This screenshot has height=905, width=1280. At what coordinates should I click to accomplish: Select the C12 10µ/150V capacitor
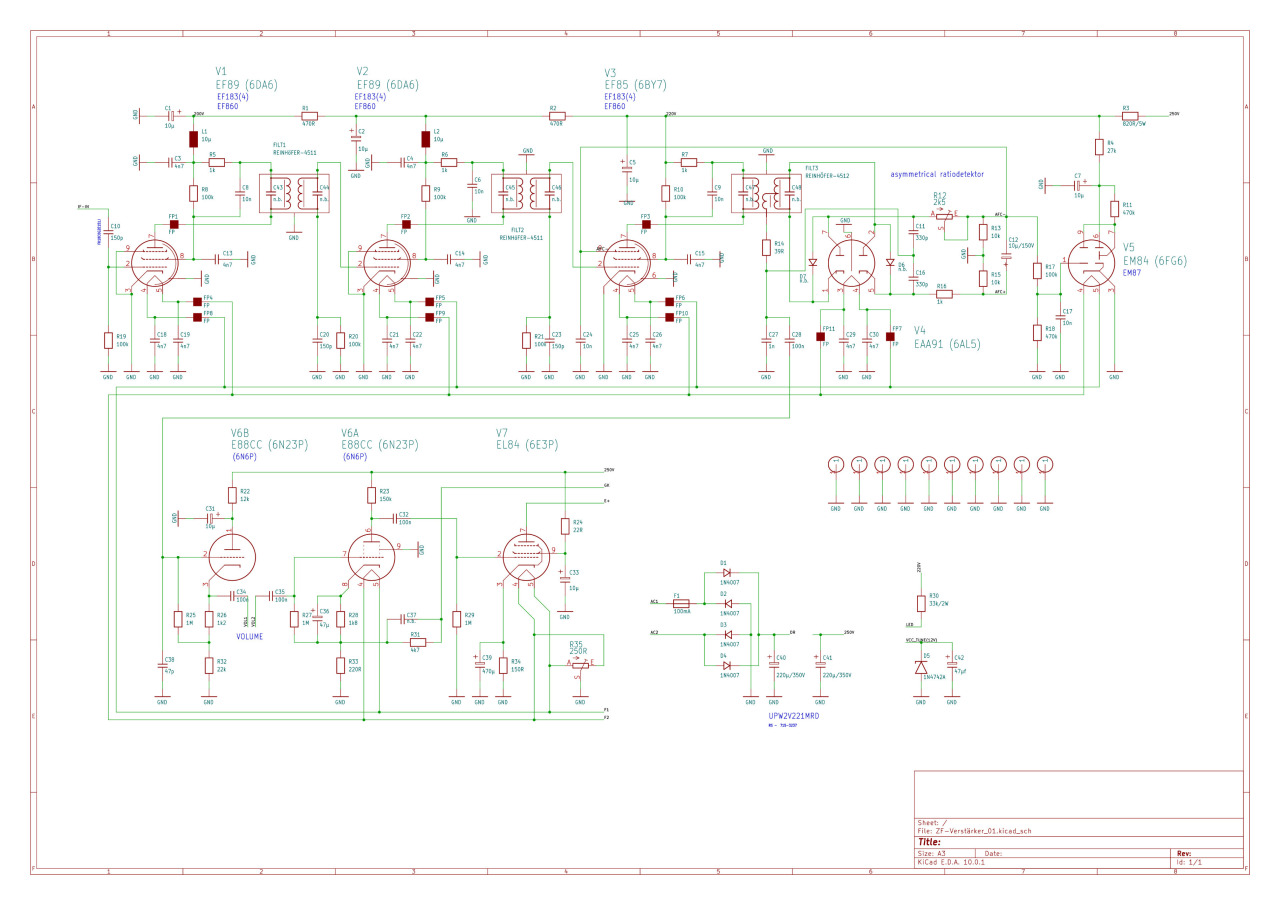[x=1006, y=256]
